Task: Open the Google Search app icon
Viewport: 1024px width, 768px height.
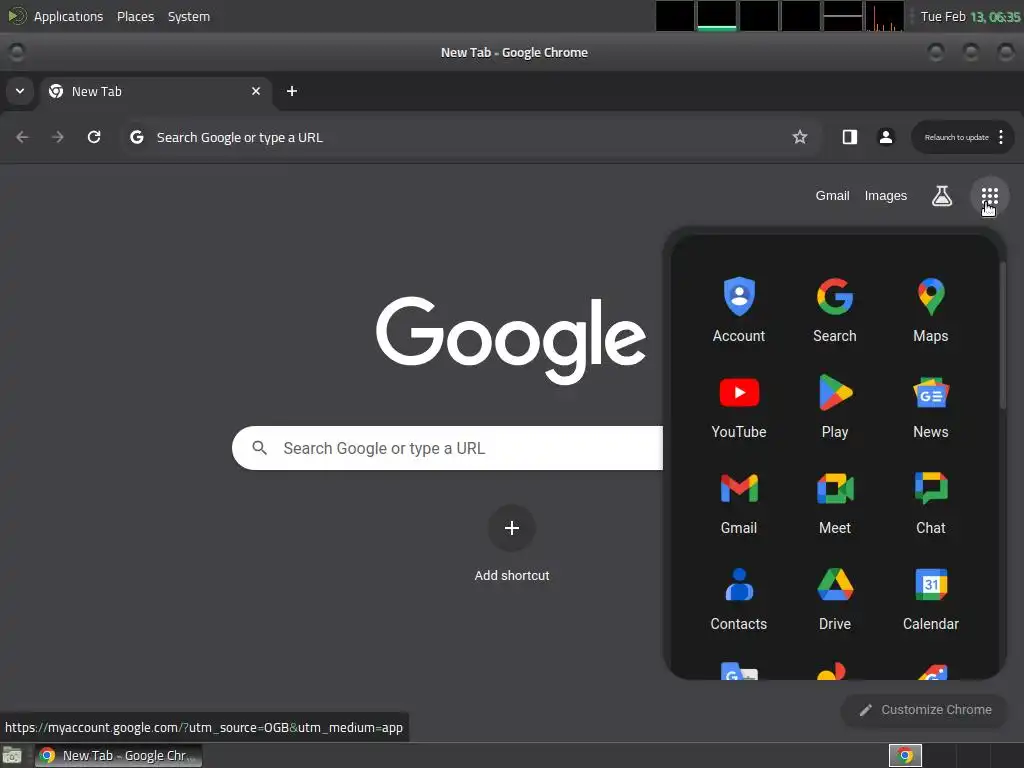Action: coord(835,309)
